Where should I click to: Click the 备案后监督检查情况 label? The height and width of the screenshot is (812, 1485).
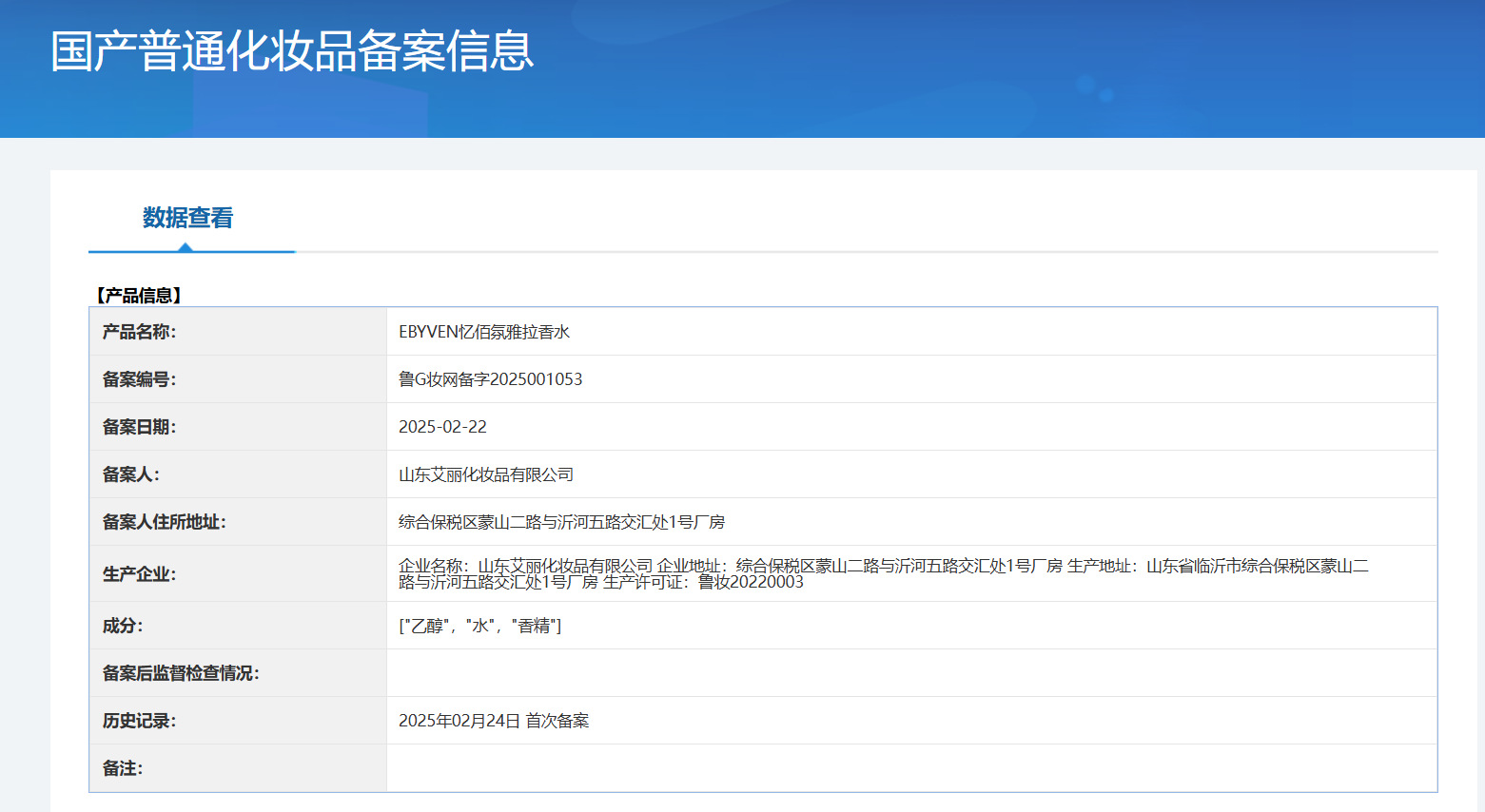(x=181, y=673)
